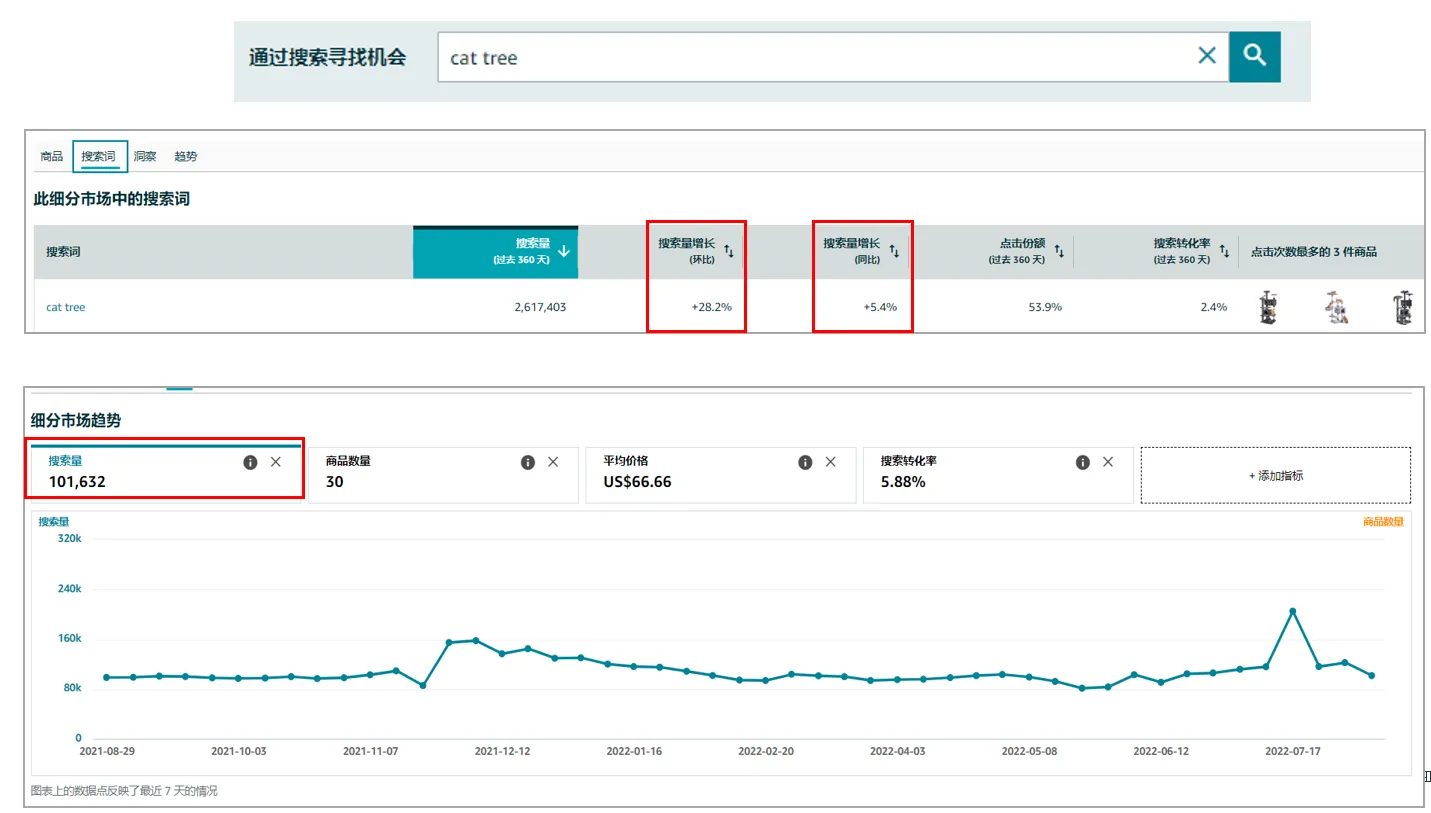Remove the 搜索量 metric card
Image resolution: width=1431 pixels, height=813 pixels.
276,462
